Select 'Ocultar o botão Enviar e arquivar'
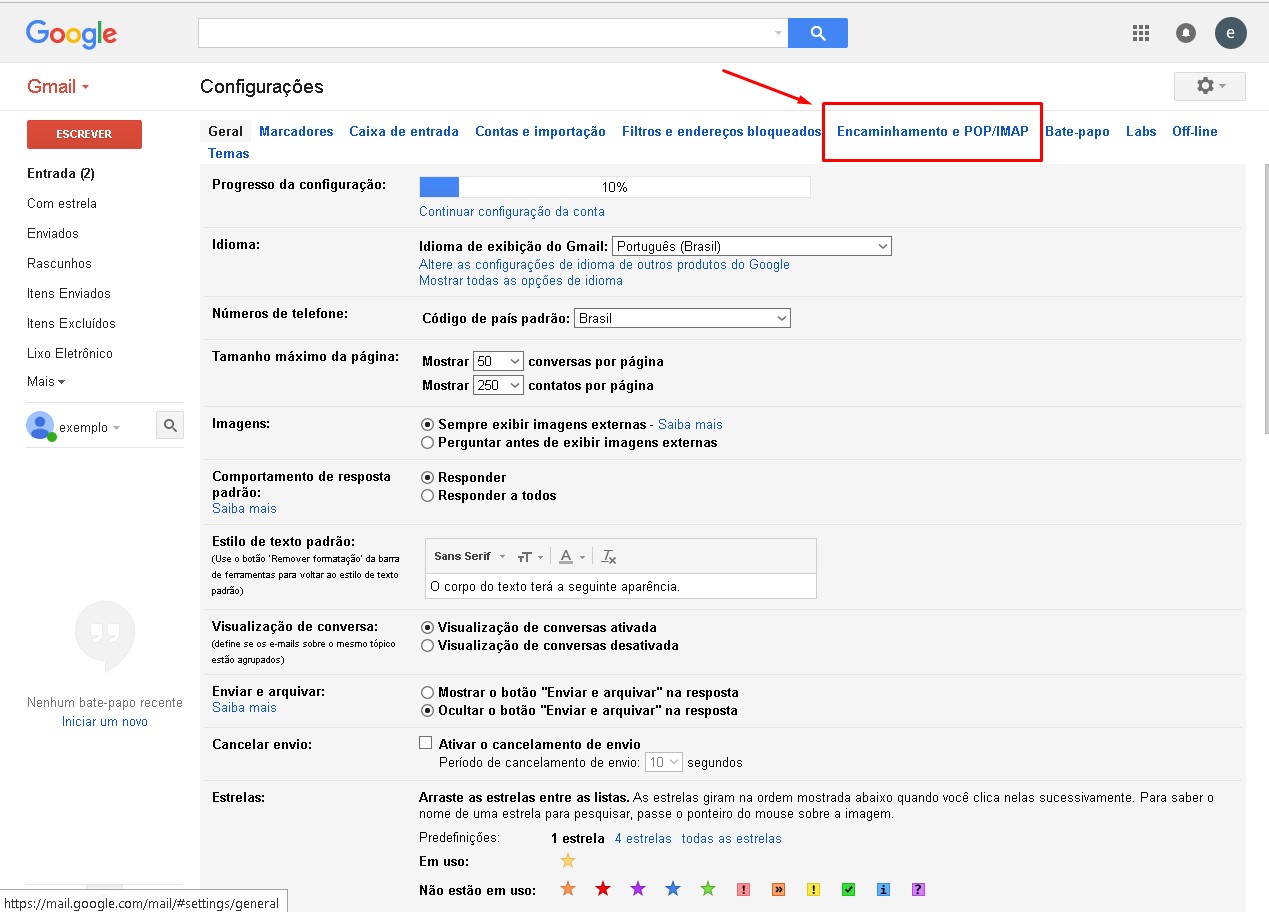1269x912 pixels. pyautogui.click(x=428, y=710)
